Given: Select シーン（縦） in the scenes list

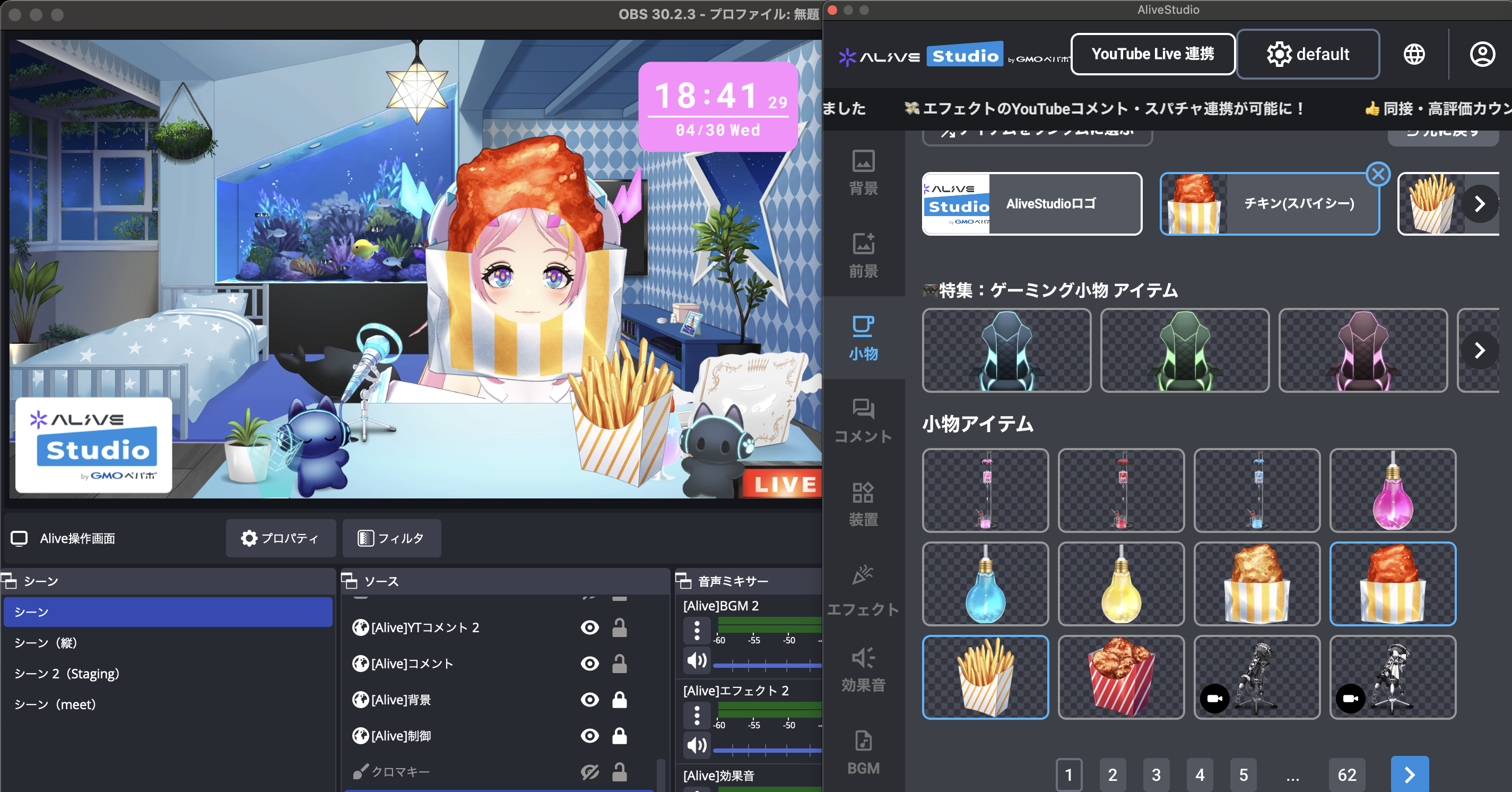Looking at the screenshot, I should pos(168,642).
